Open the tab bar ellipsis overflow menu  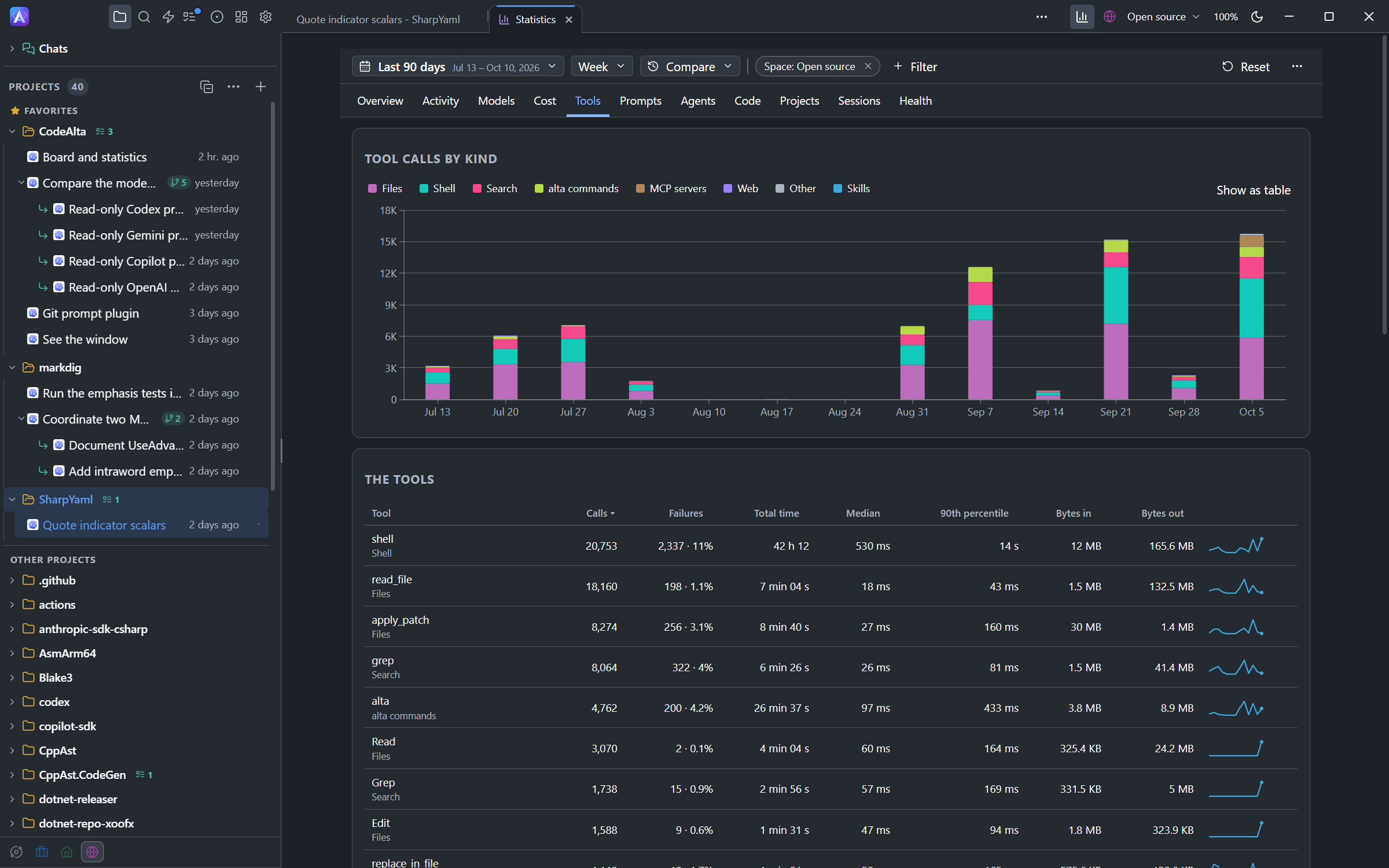coord(1042,17)
